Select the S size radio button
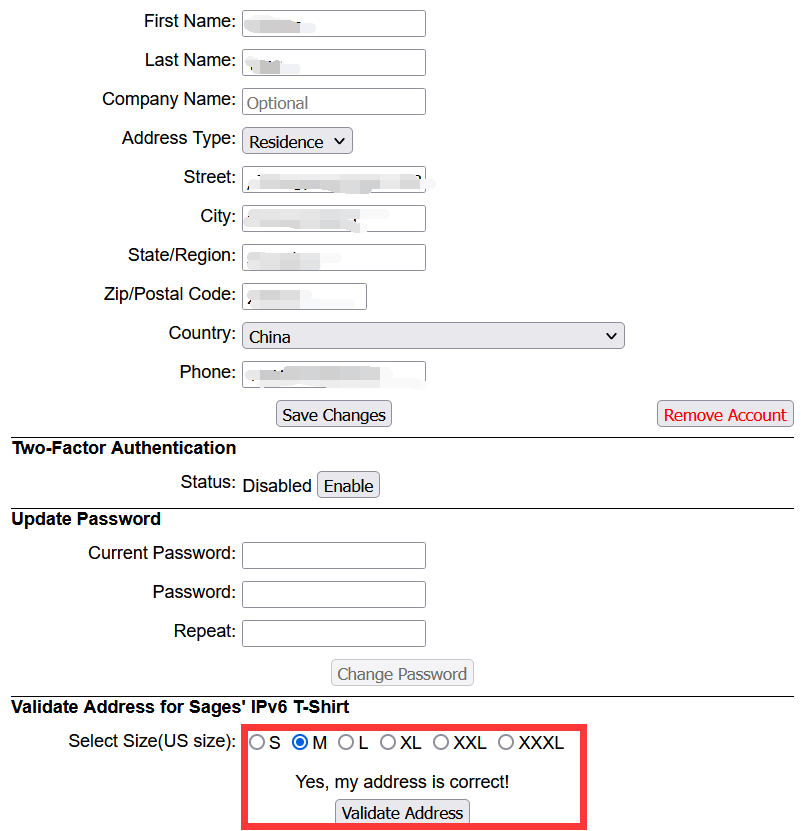804x831 pixels. [257, 742]
